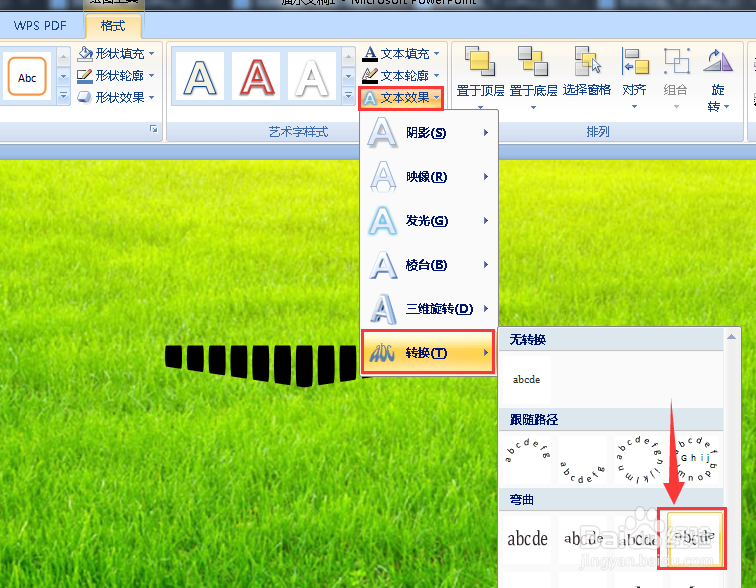
Task: Click the text fill letter A icon
Action: (x=370, y=53)
